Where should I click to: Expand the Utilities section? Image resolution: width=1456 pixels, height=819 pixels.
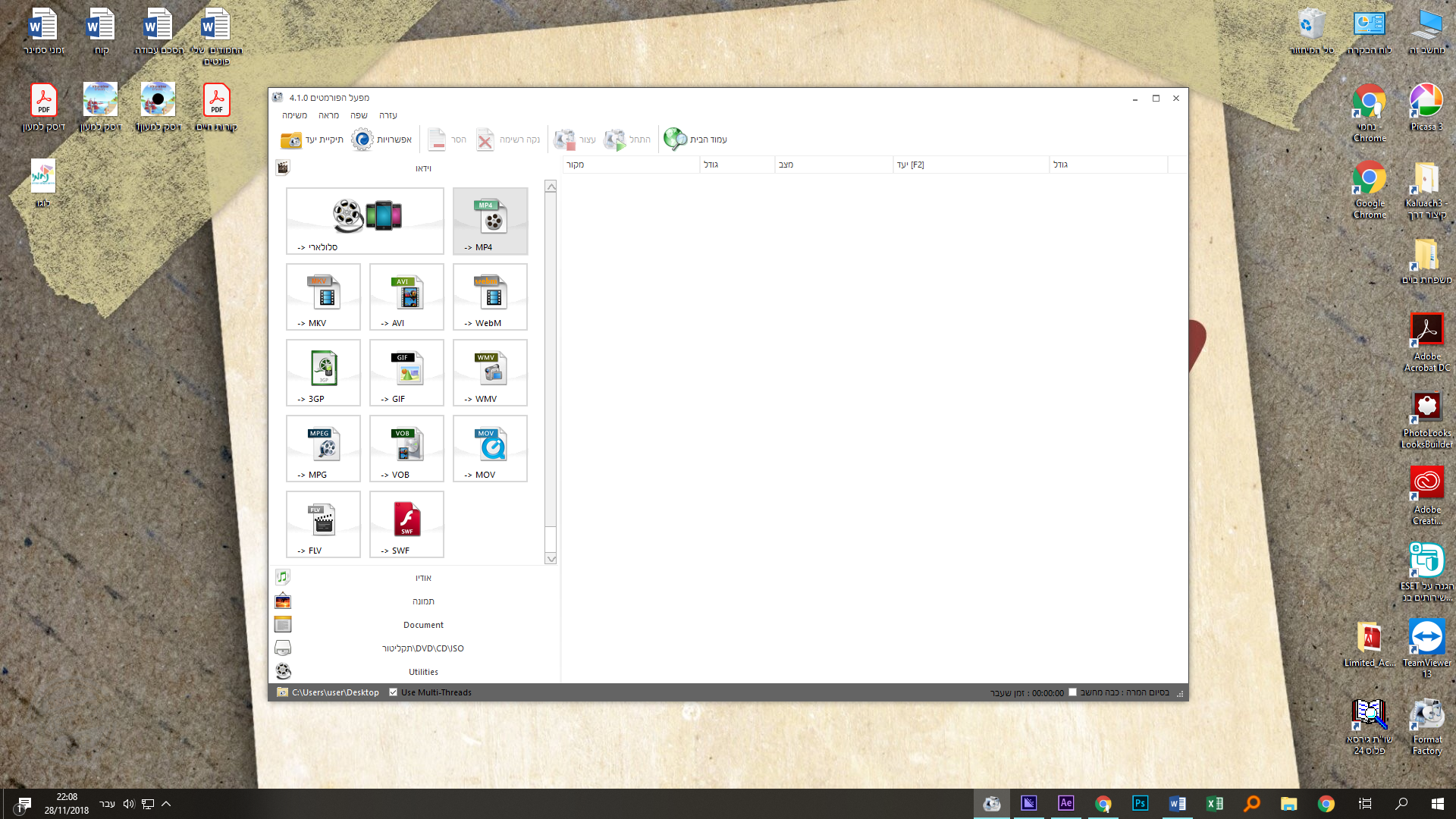[422, 672]
